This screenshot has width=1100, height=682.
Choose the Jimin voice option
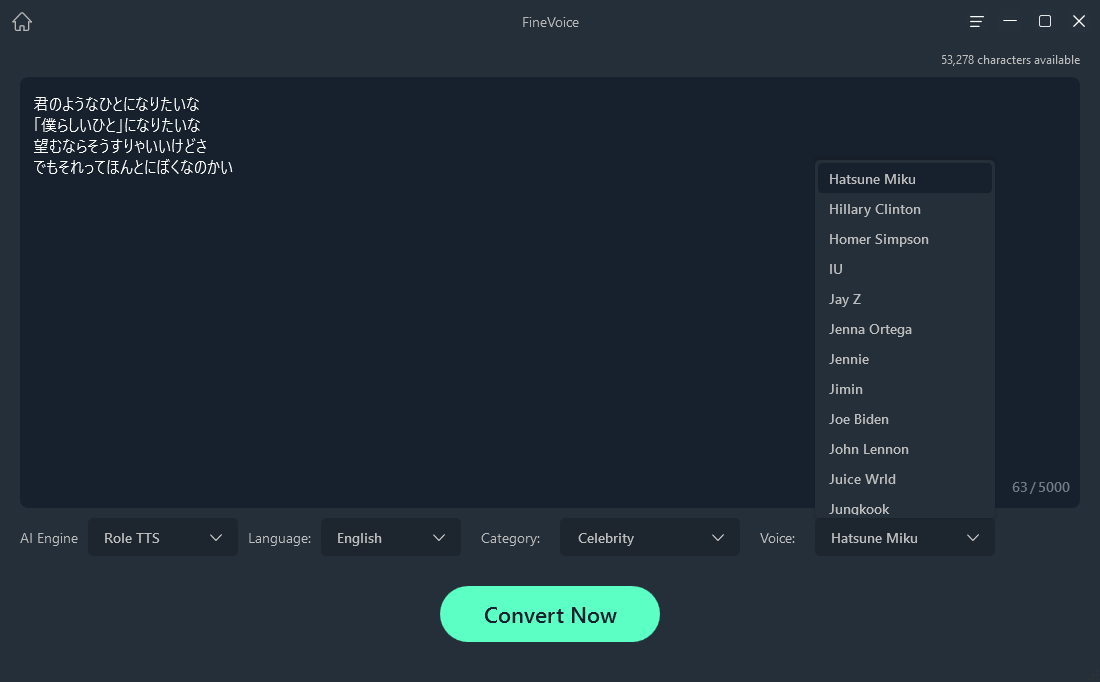(904, 389)
